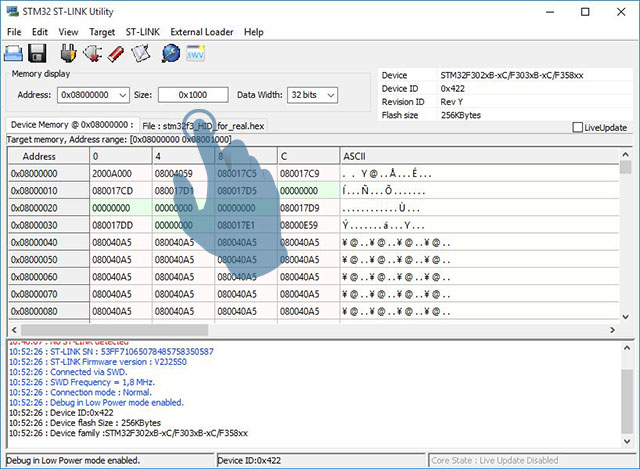This screenshot has height=469, width=640.
Task: Click the Size input field
Action: (x=192, y=95)
